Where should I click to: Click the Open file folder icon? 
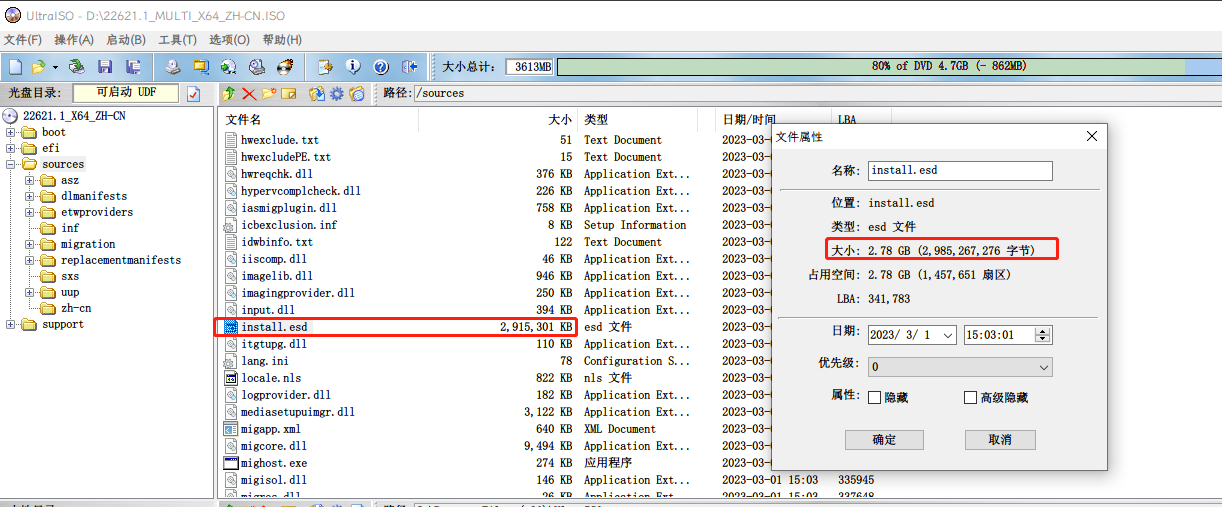click(x=38, y=67)
